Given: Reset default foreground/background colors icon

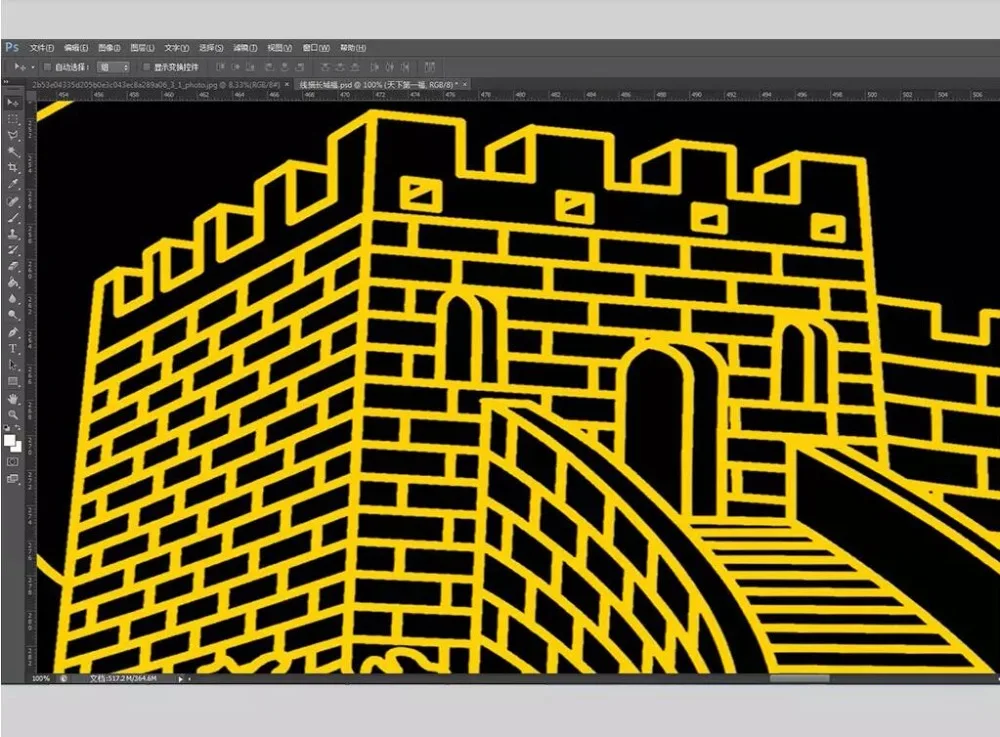Looking at the screenshot, I should coord(6,428).
